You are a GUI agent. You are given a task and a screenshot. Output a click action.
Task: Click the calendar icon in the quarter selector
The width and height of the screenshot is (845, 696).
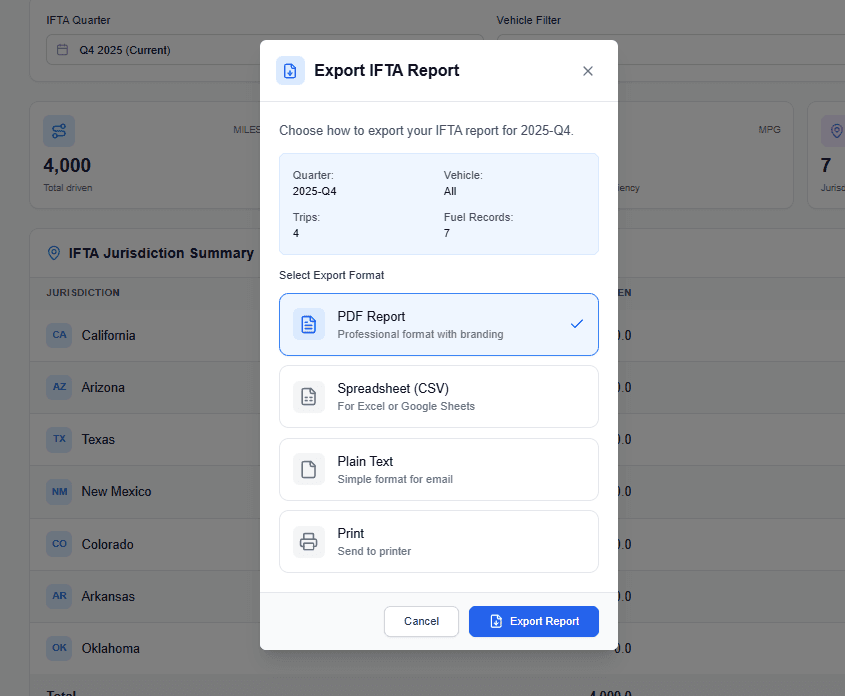pyautogui.click(x=62, y=48)
